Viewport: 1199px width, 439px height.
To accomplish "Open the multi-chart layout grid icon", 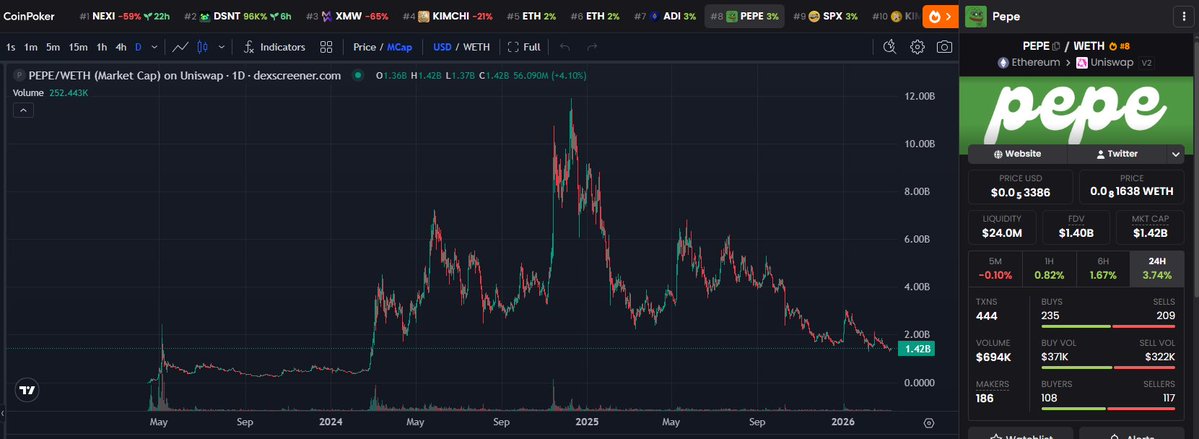I will point(327,47).
